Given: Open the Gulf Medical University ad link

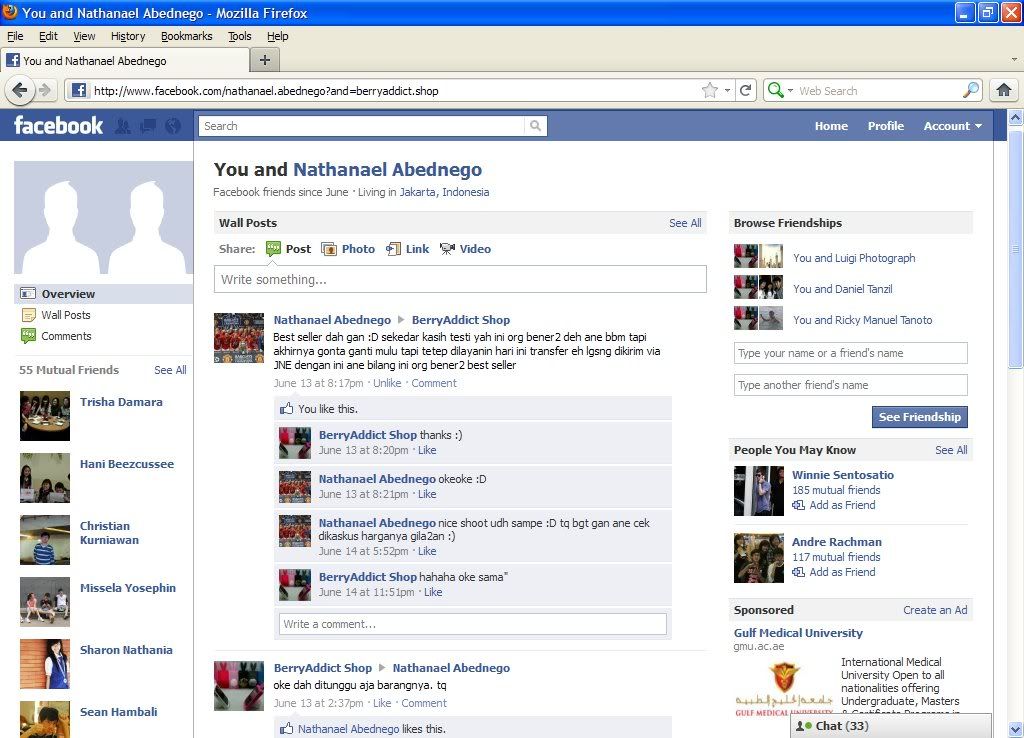Looking at the screenshot, I should pos(798,633).
